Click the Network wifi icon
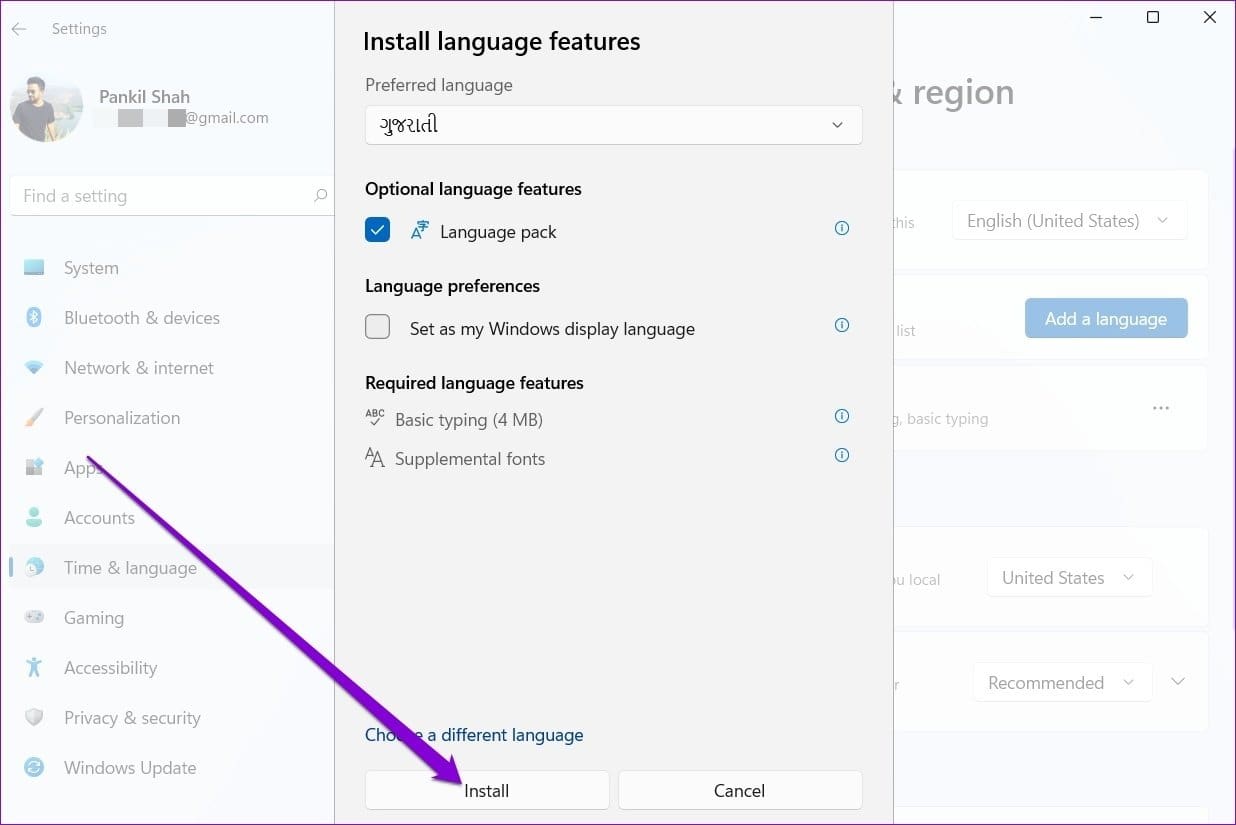 click(34, 368)
